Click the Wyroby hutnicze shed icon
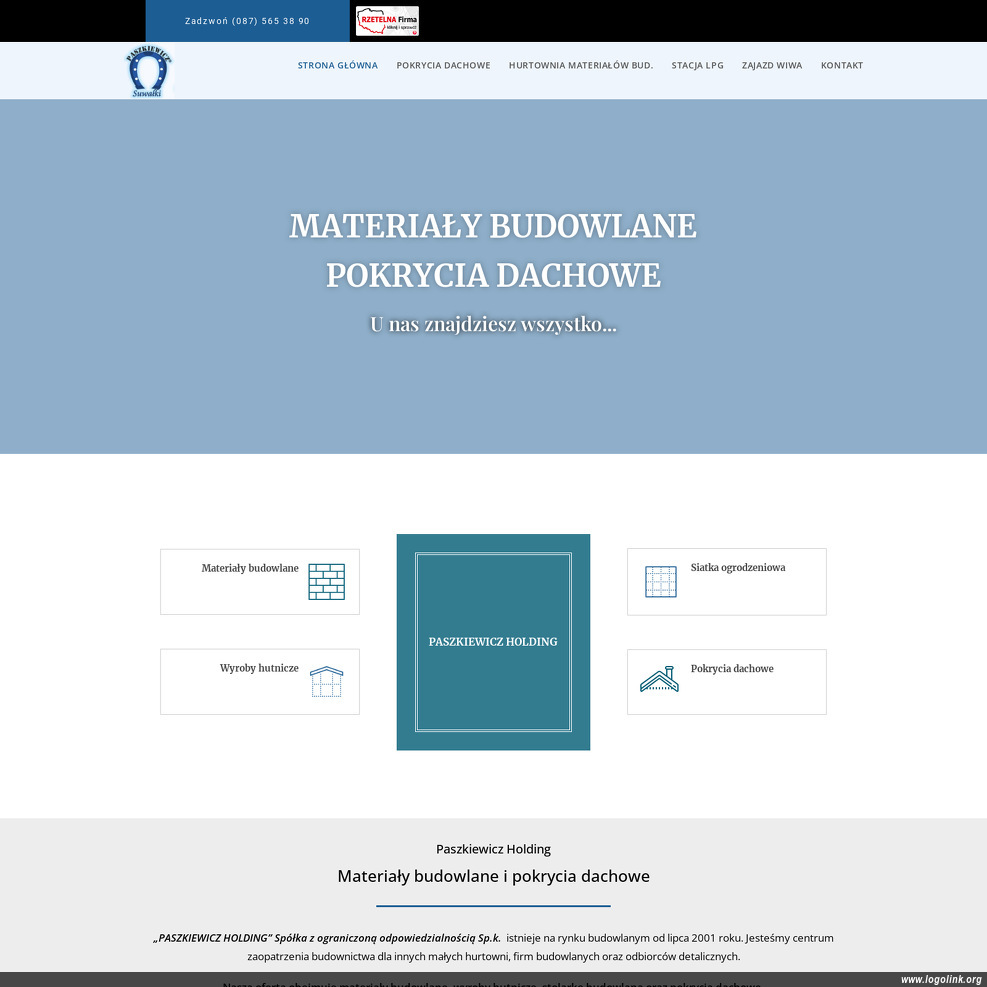This screenshot has width=987, height=987. point(327,682)
